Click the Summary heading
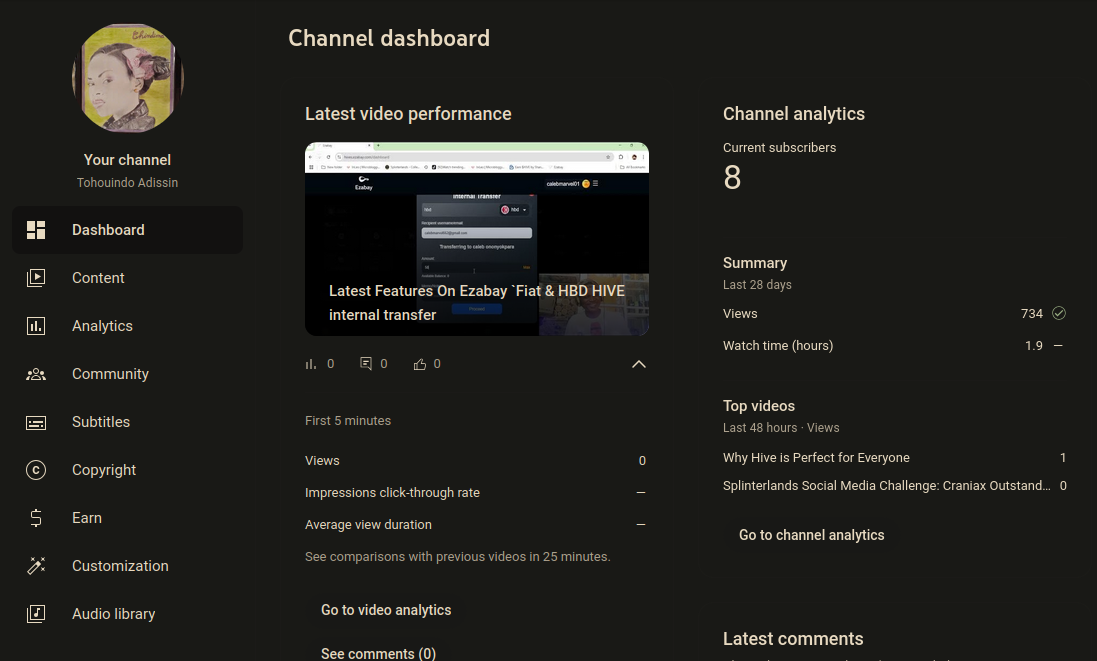The width and height of the screenshot is (1097, 661). pyautogui.click(x=755, y=263)
